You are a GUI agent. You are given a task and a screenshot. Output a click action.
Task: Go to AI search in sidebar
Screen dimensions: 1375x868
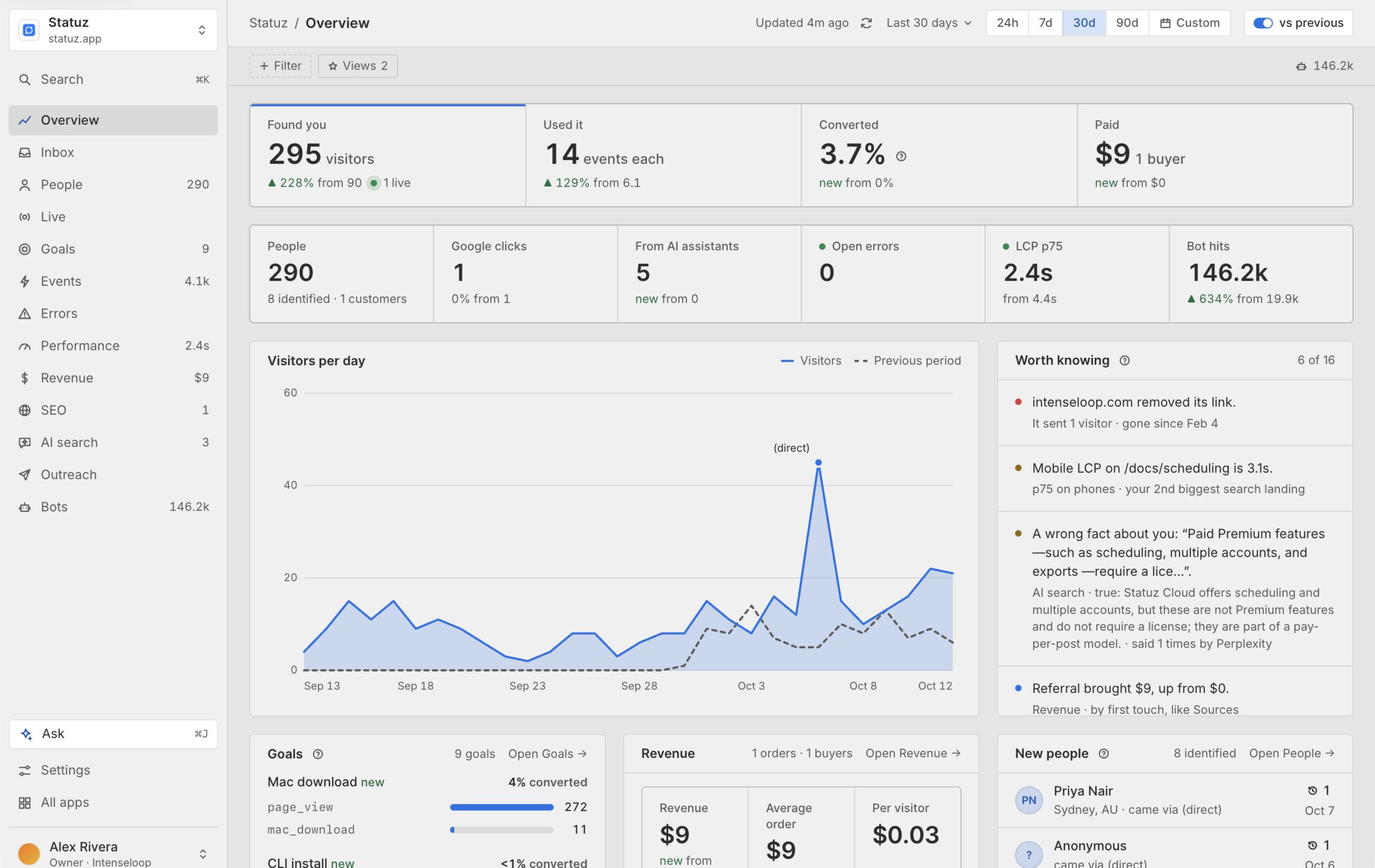pyautogui.click(x=114, y=443)
